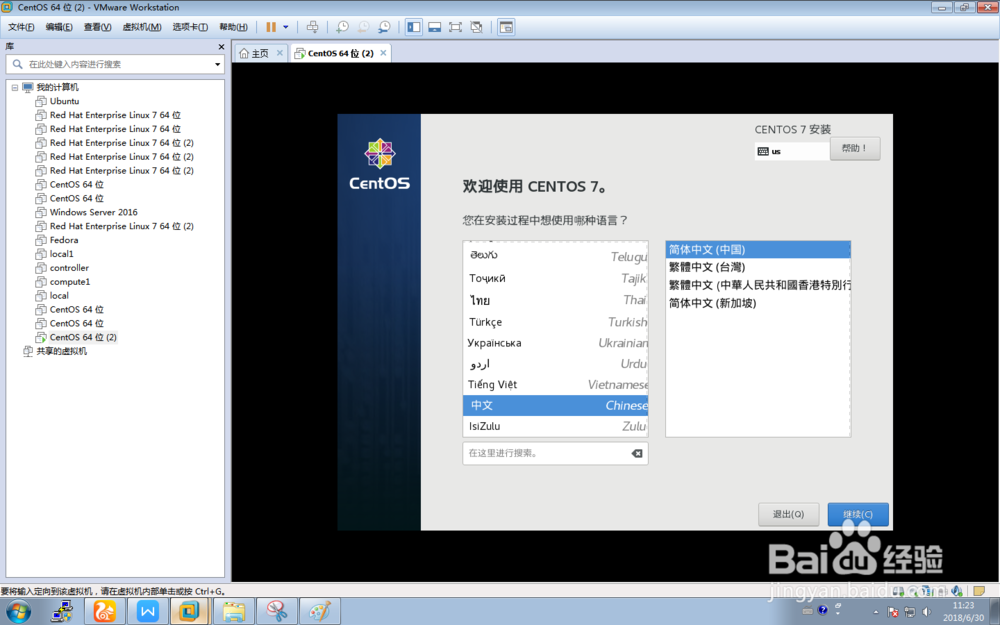Select 简体中文 (中国) locale

[x=758, y=249]
